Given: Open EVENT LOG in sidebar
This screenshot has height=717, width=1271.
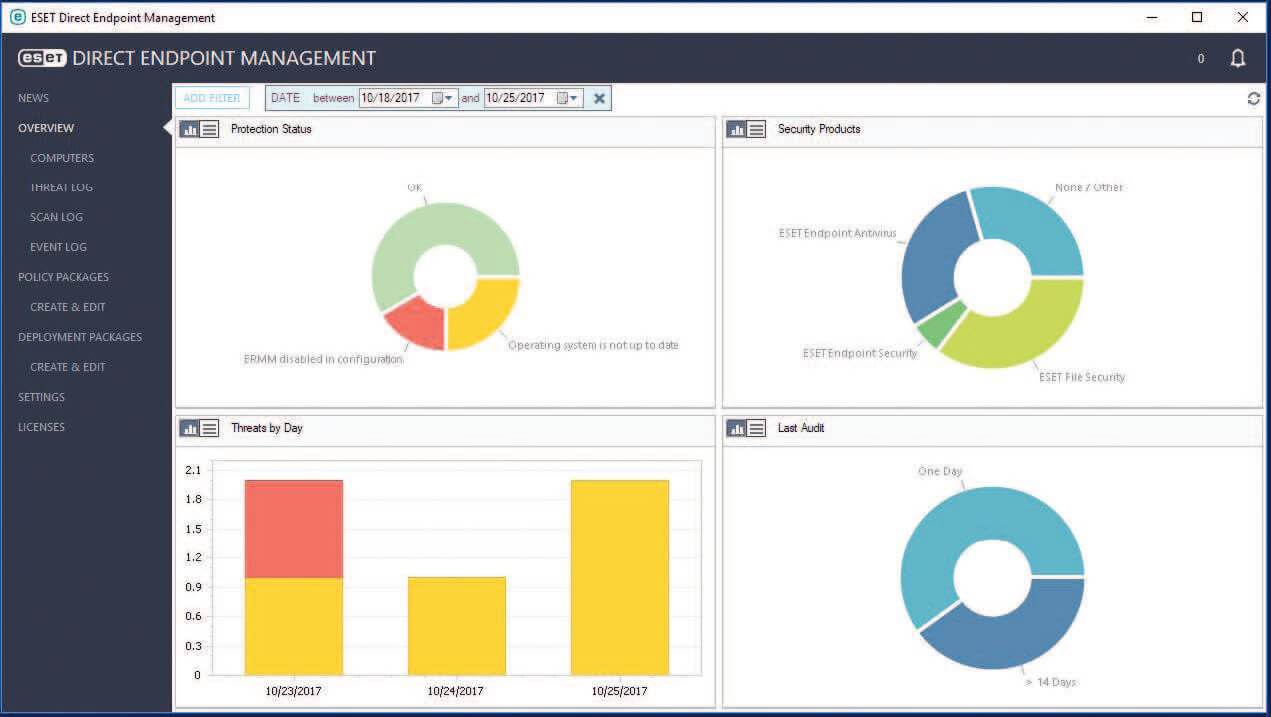Looking at the screenshot, I should tap(58, 247).
